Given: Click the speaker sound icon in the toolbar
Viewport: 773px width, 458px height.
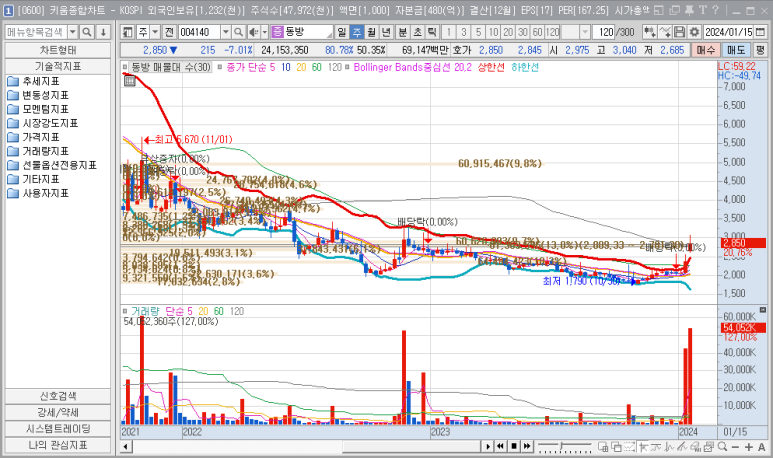Looking at the screenshot, I should pyautogui.click(x=253, y=33).
